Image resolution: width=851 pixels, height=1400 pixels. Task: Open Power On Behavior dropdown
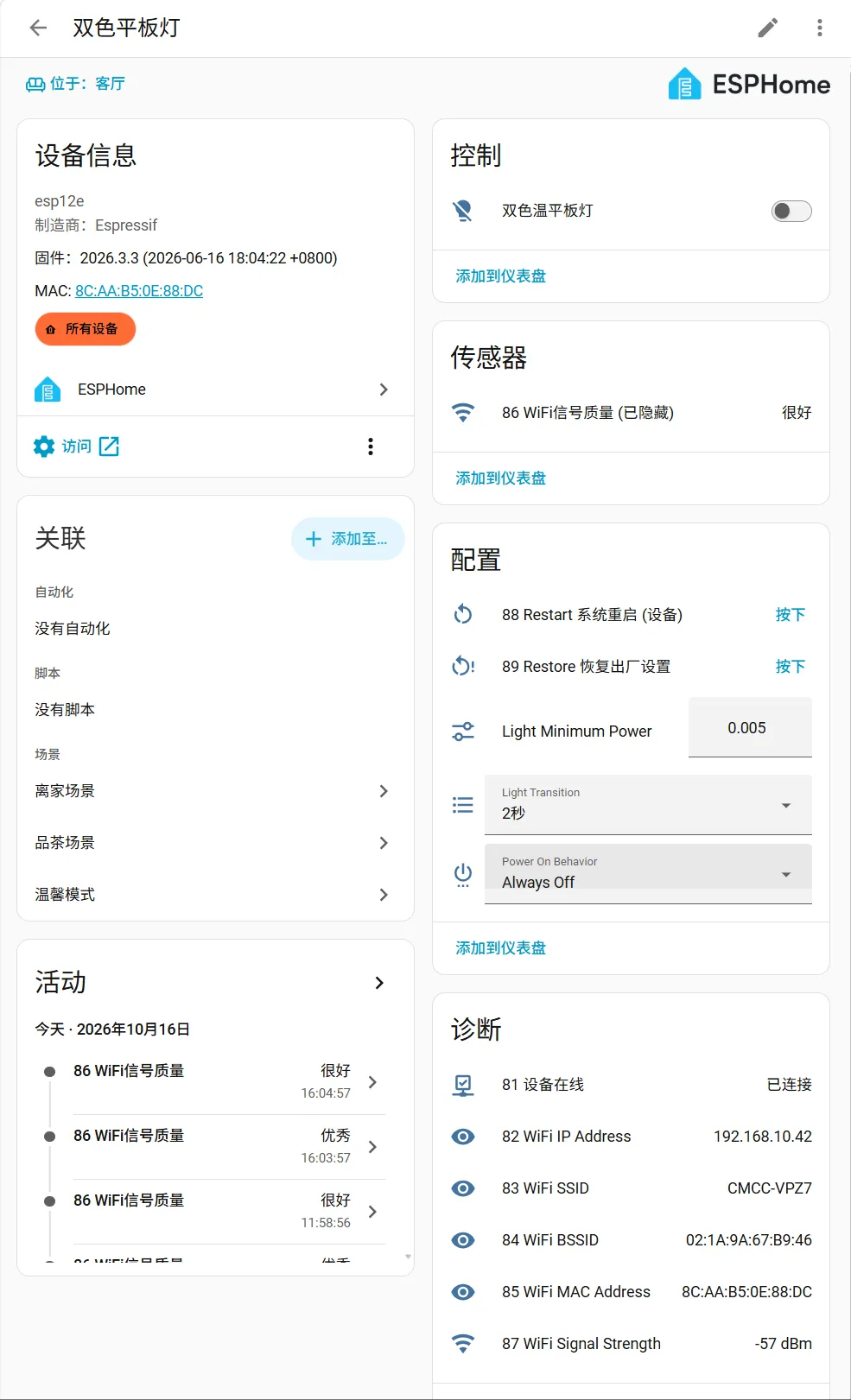(648, 874)
